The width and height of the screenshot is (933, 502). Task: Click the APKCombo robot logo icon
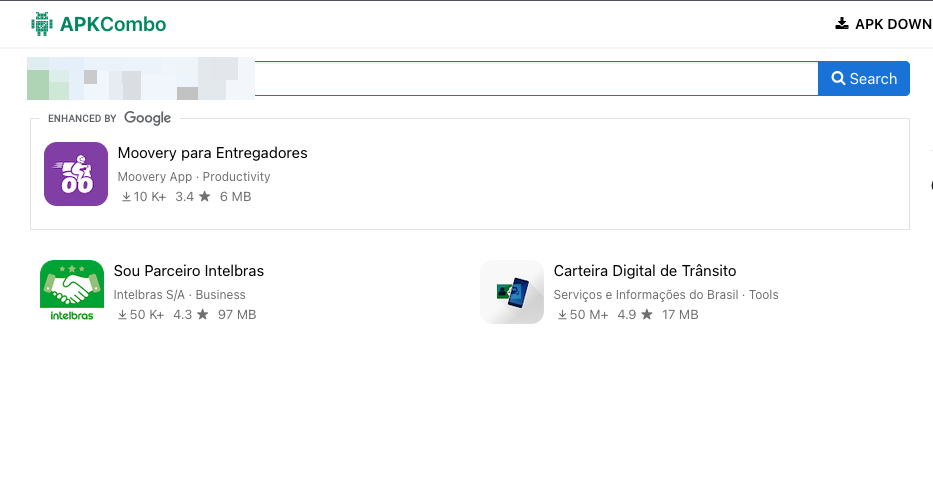pyautogui.click(x=42, y=24)
